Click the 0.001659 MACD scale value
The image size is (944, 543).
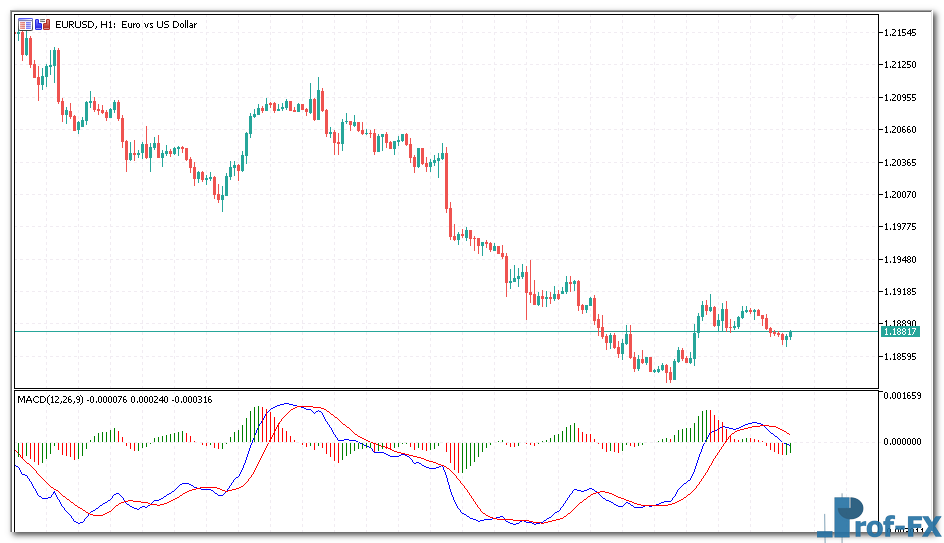904,397
